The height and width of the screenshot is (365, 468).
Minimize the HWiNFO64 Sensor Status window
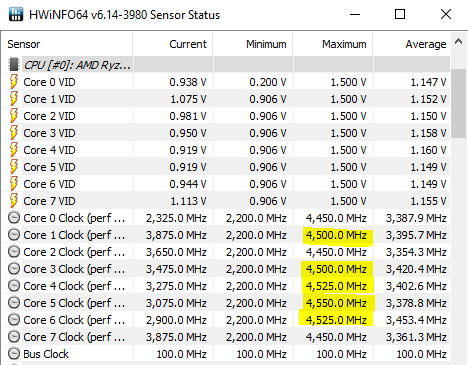(355, 14)
